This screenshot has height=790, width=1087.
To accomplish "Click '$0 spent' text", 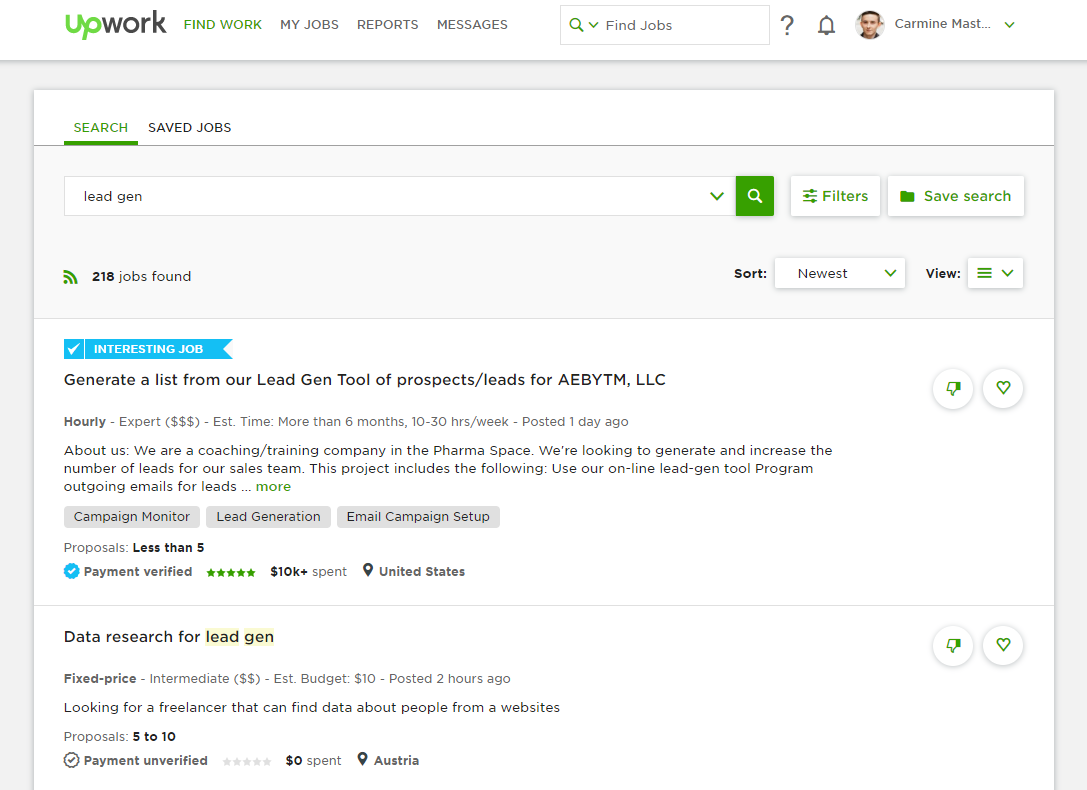I will click(313, 761).
